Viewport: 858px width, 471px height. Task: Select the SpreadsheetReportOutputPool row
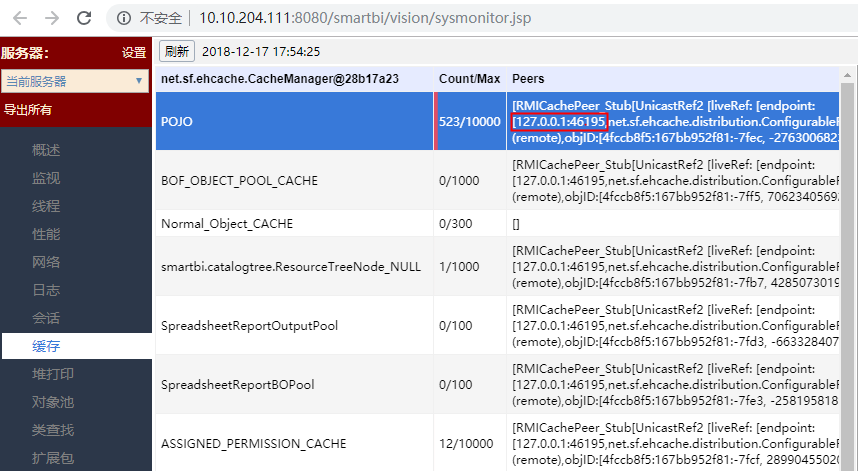pyautogui.click(x=497, y=325)
